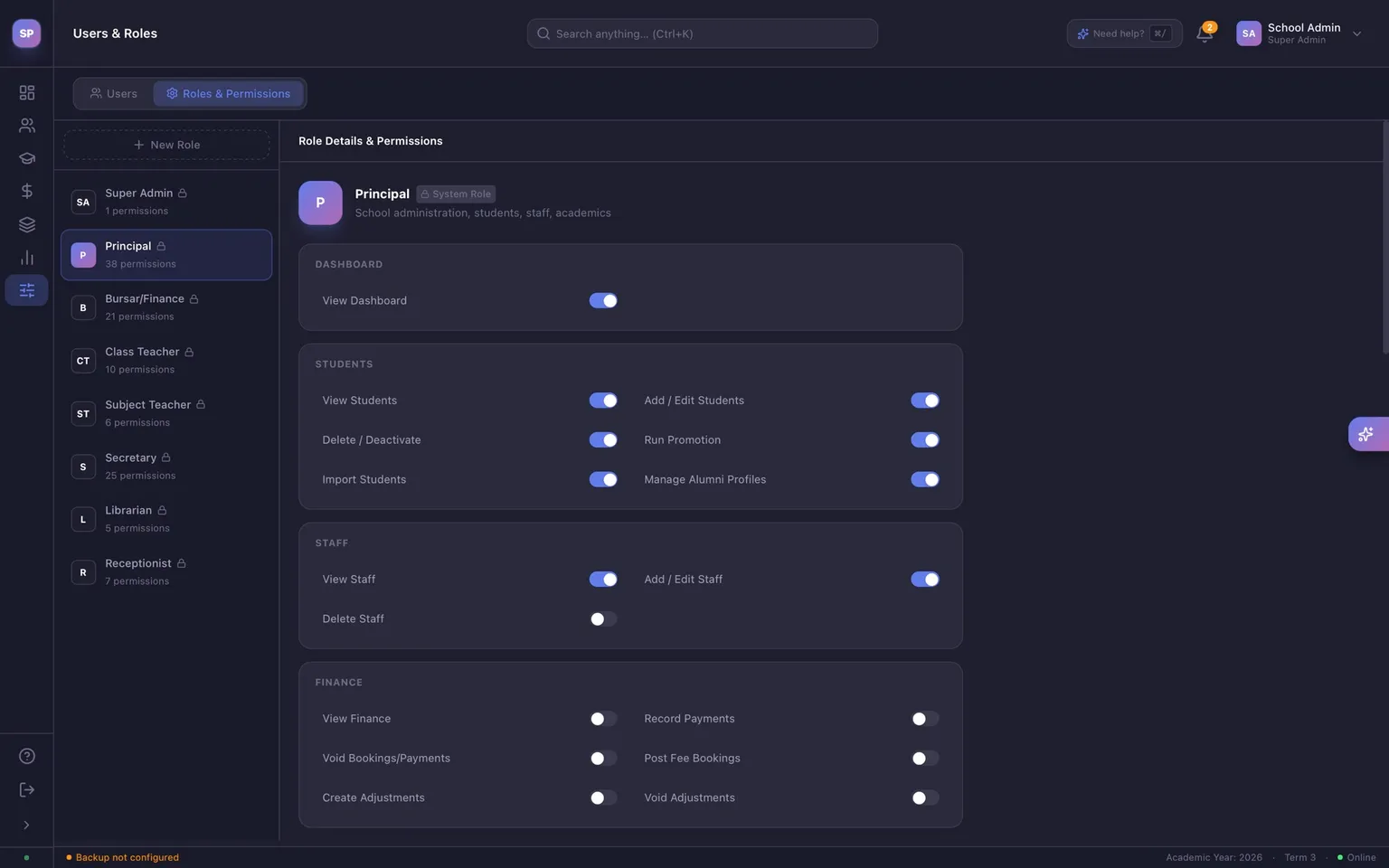
Task: Switch to the Users tab
Action: pos(114,93)
